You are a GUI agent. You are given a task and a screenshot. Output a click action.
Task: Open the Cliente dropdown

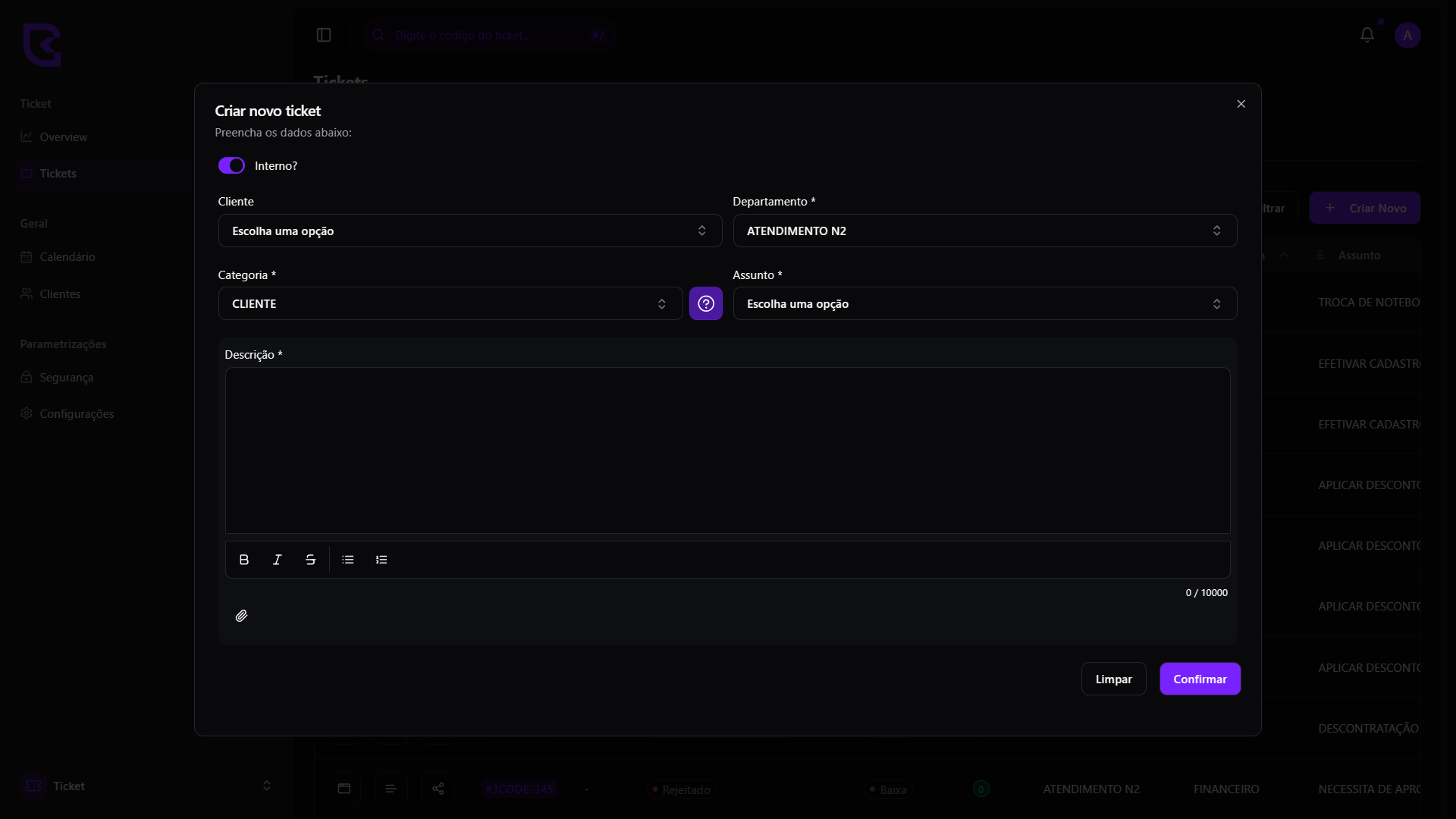point(470,231)
